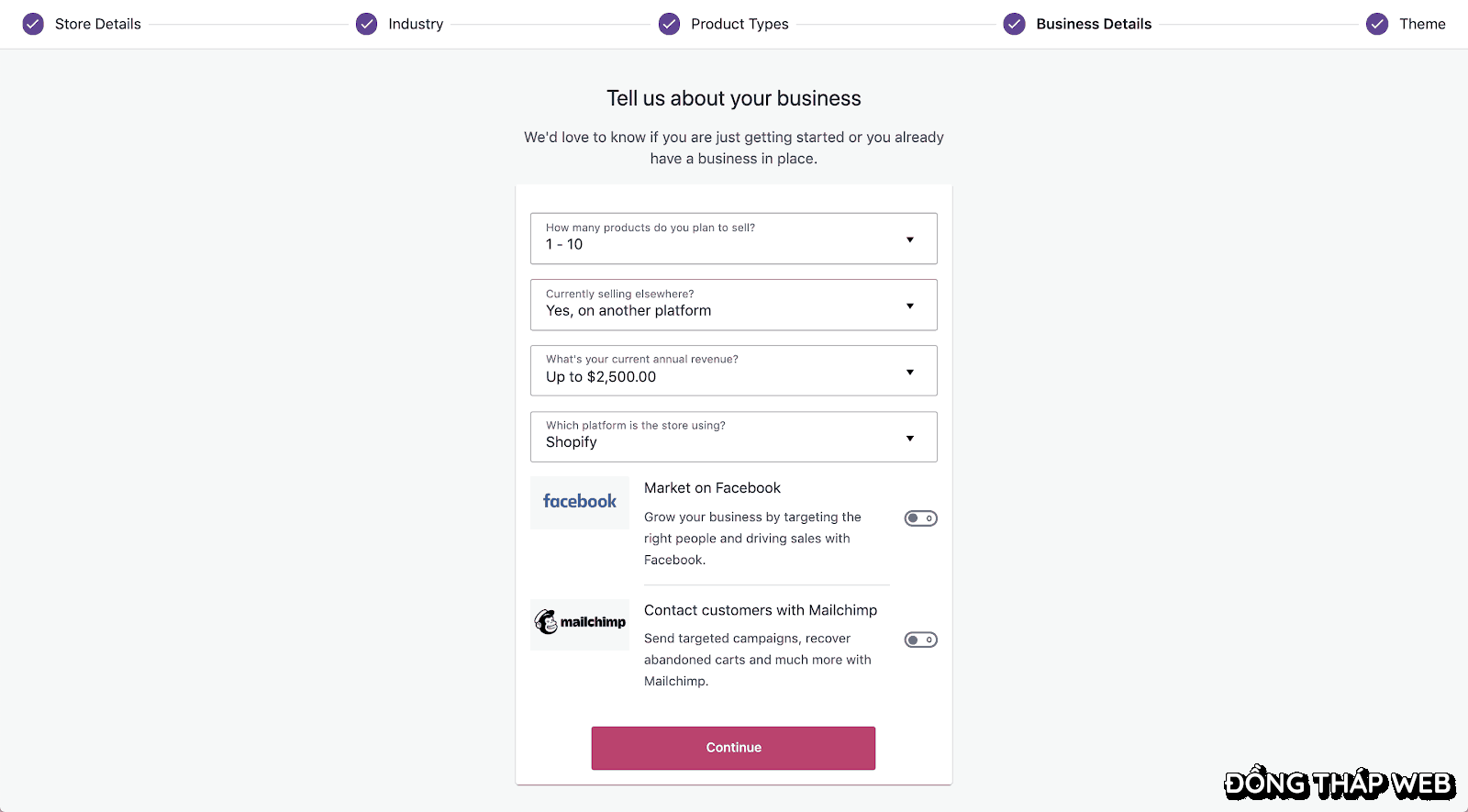The height and width of the screenshot is (812, 1468).
Task: Expand the store platform dropdown showing Shopify
Action: (x=733, y=437)
